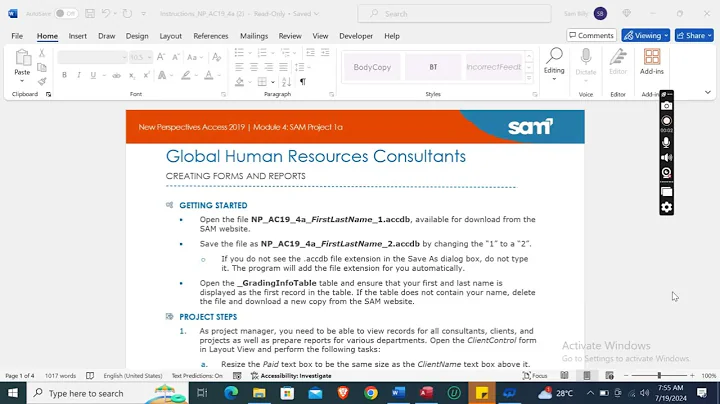Open the Editing dropdown
Viewport: 720px width, 404px height.
point(554,65)
